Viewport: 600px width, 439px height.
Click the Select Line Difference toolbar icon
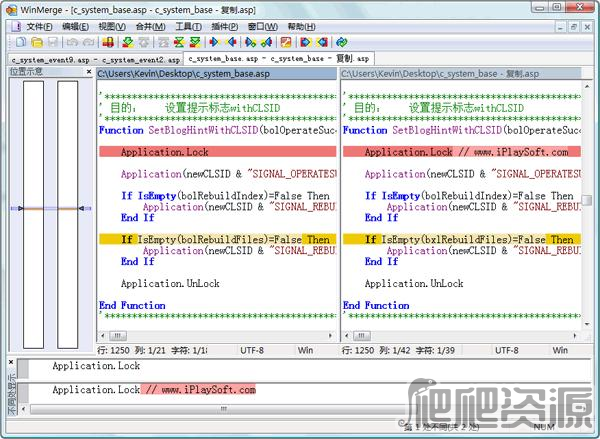point(108,42)
